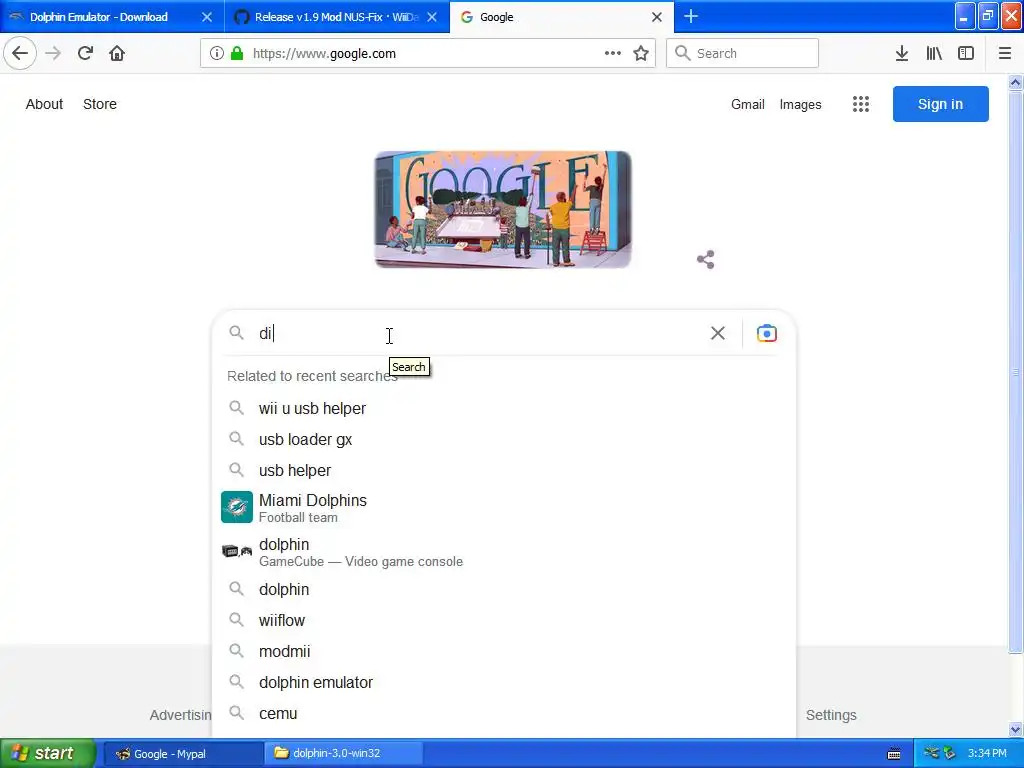The width and height of the screenshot is (1024, 768).
Task: Open Google Images link
Action: tap(801, 104)
